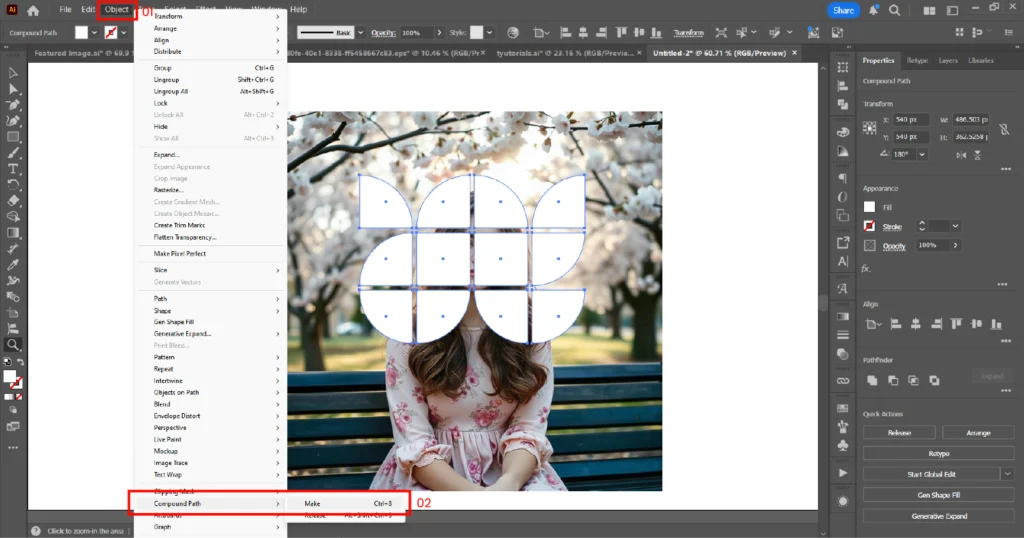Viewport: 1024px width, 538px height.
Task: Switch to the Libraries panel tab
Action: [x=980, y=61]
